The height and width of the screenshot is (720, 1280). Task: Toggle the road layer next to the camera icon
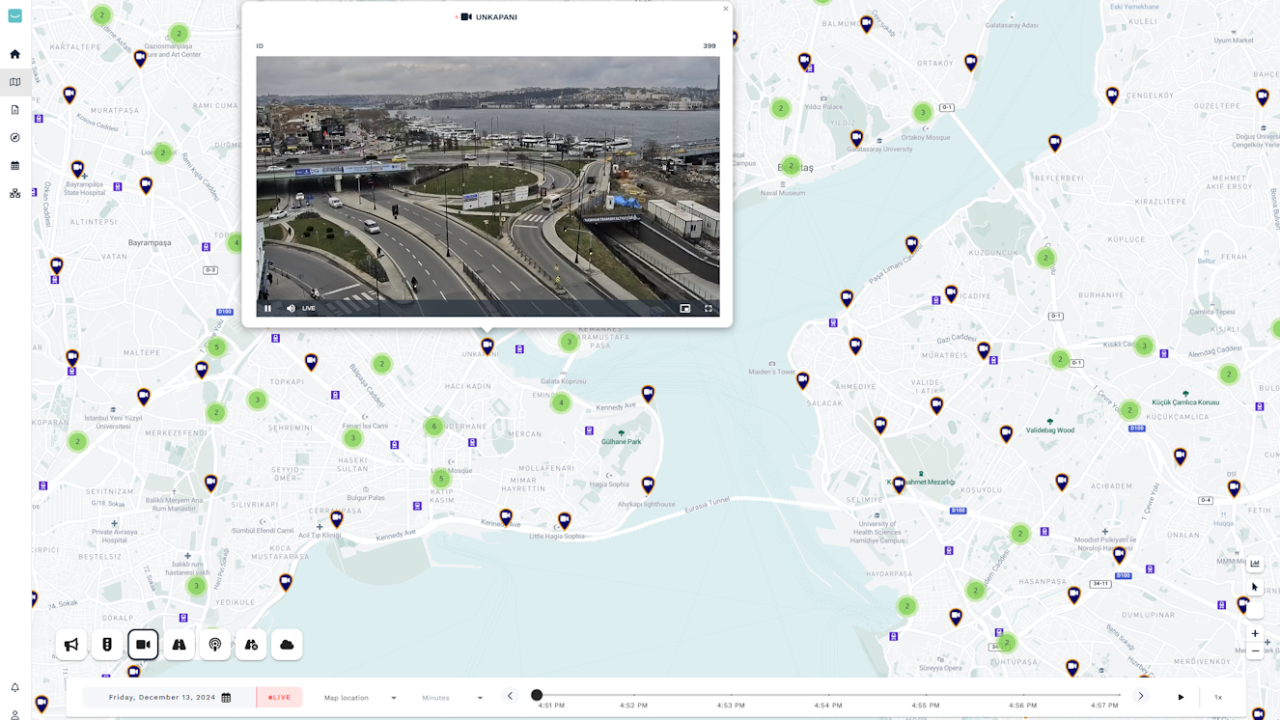click(x=179, y=644)
